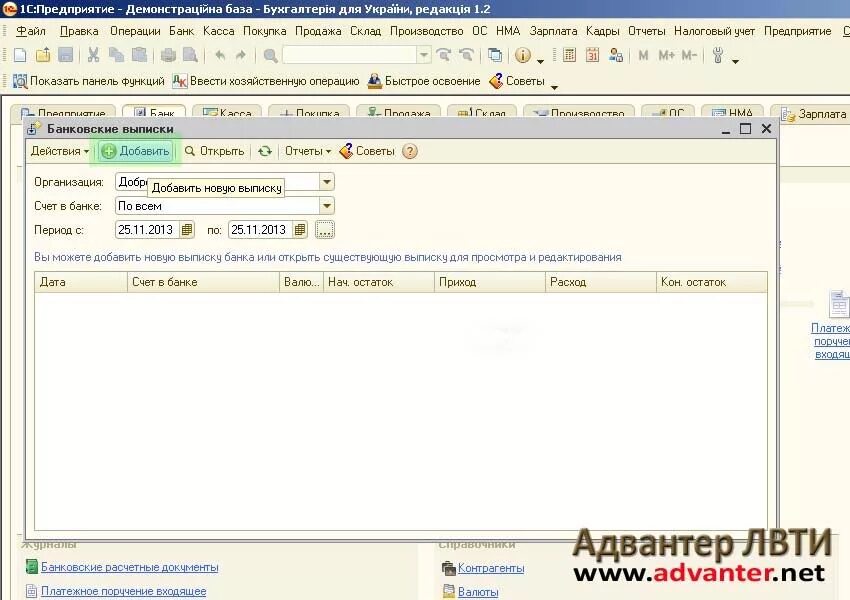850x600 pixels.
Task: Click the M+ memory button
Action: coord(666,55)
